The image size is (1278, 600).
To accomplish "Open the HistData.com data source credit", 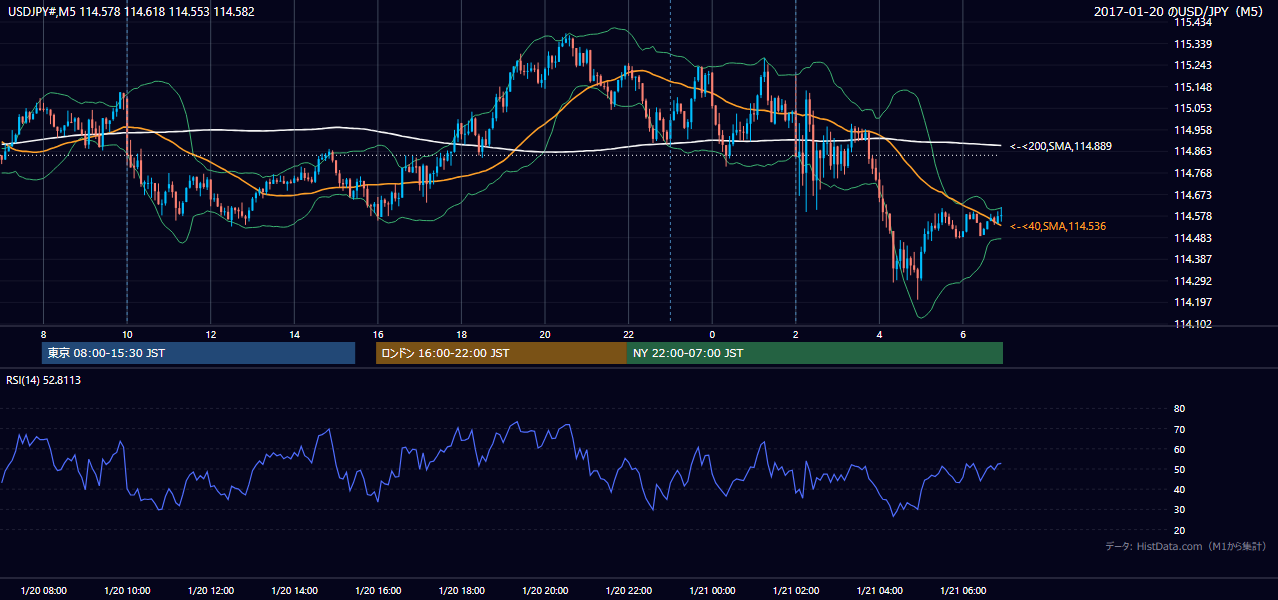I will [1186, 546].
